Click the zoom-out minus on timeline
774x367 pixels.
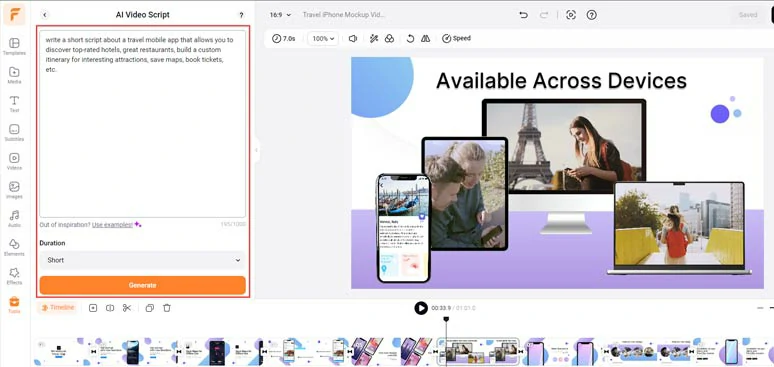[760, 308]
